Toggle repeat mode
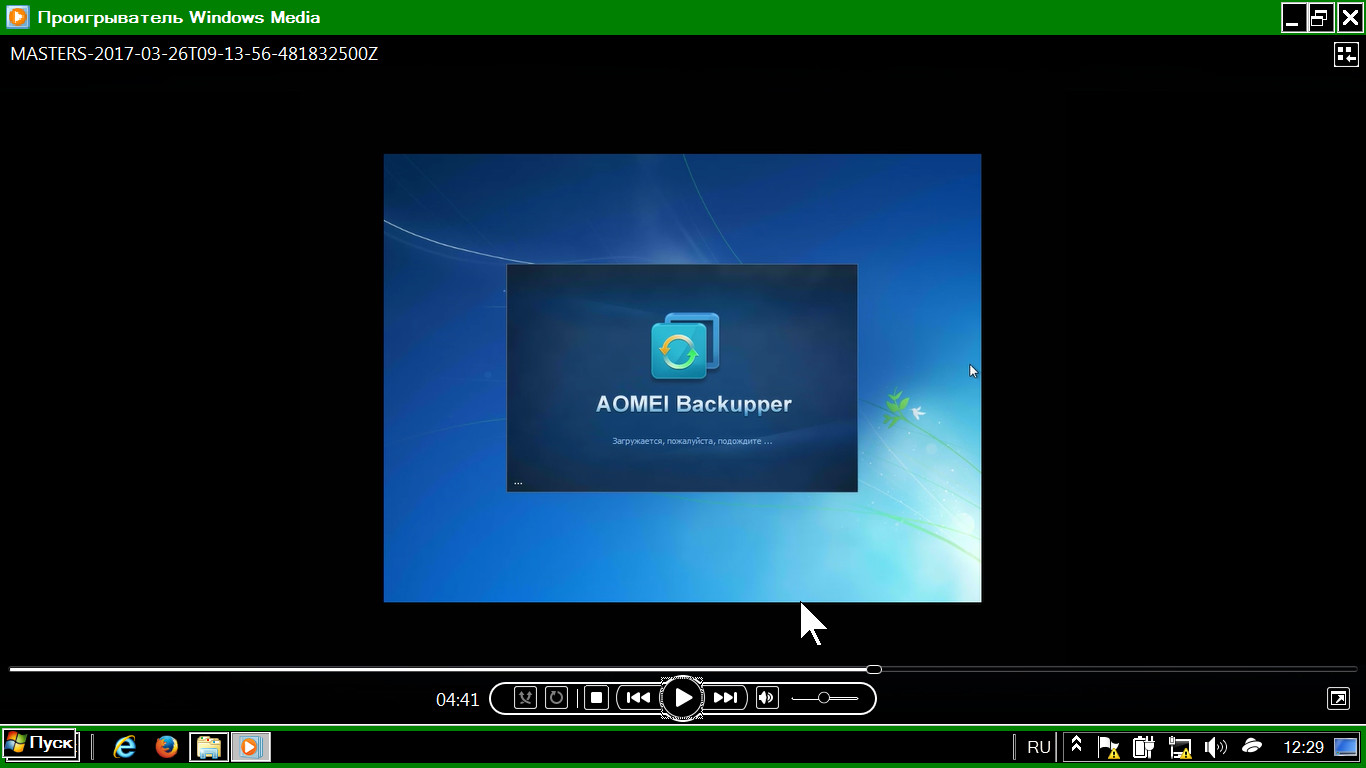 pos(556,698)
